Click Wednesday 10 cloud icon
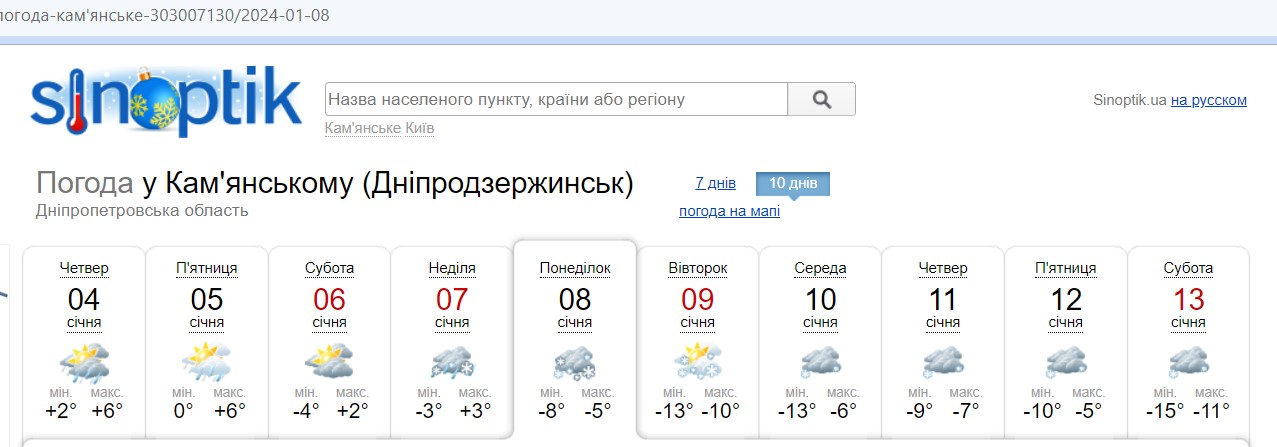Image resolution: width=1277 pixels, height=447 pixels. 820,362
